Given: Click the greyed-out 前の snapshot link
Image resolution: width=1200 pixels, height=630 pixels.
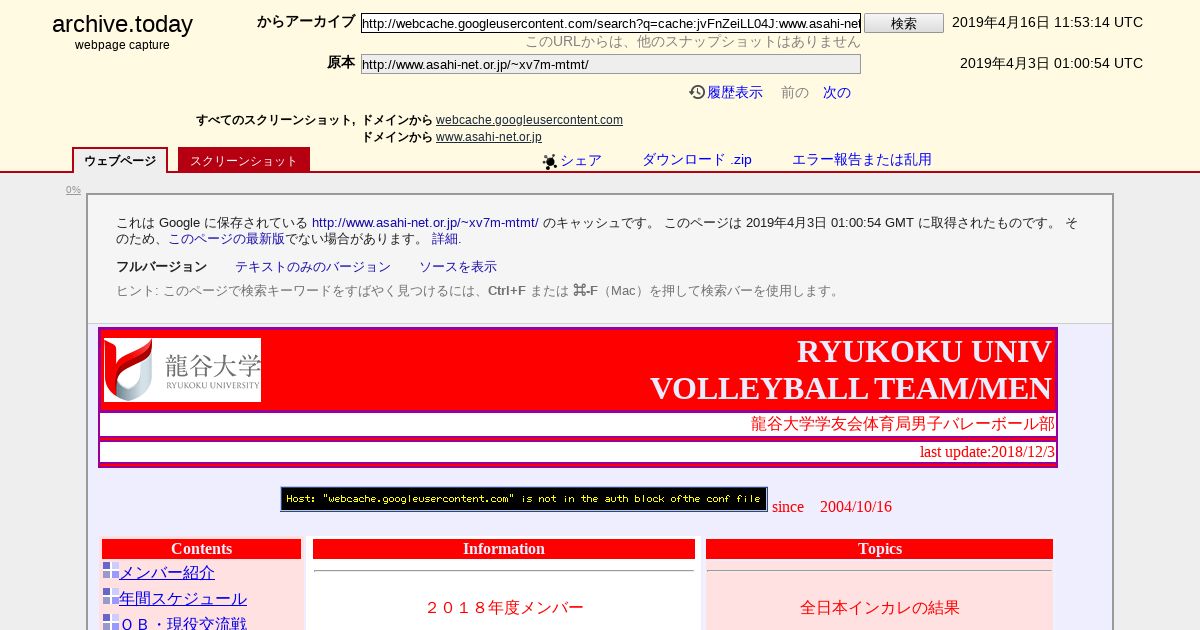Looking at the screenshot, I should click(795, 92).
